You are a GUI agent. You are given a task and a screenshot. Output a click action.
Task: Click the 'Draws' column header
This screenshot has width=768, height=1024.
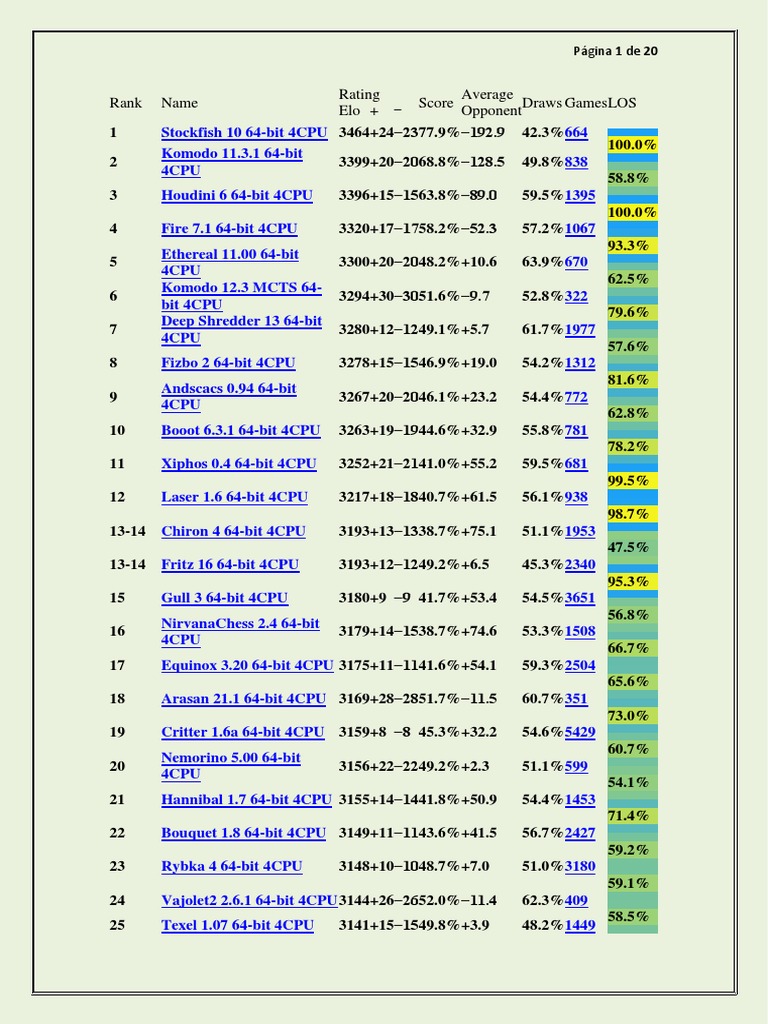click(542, 103)
